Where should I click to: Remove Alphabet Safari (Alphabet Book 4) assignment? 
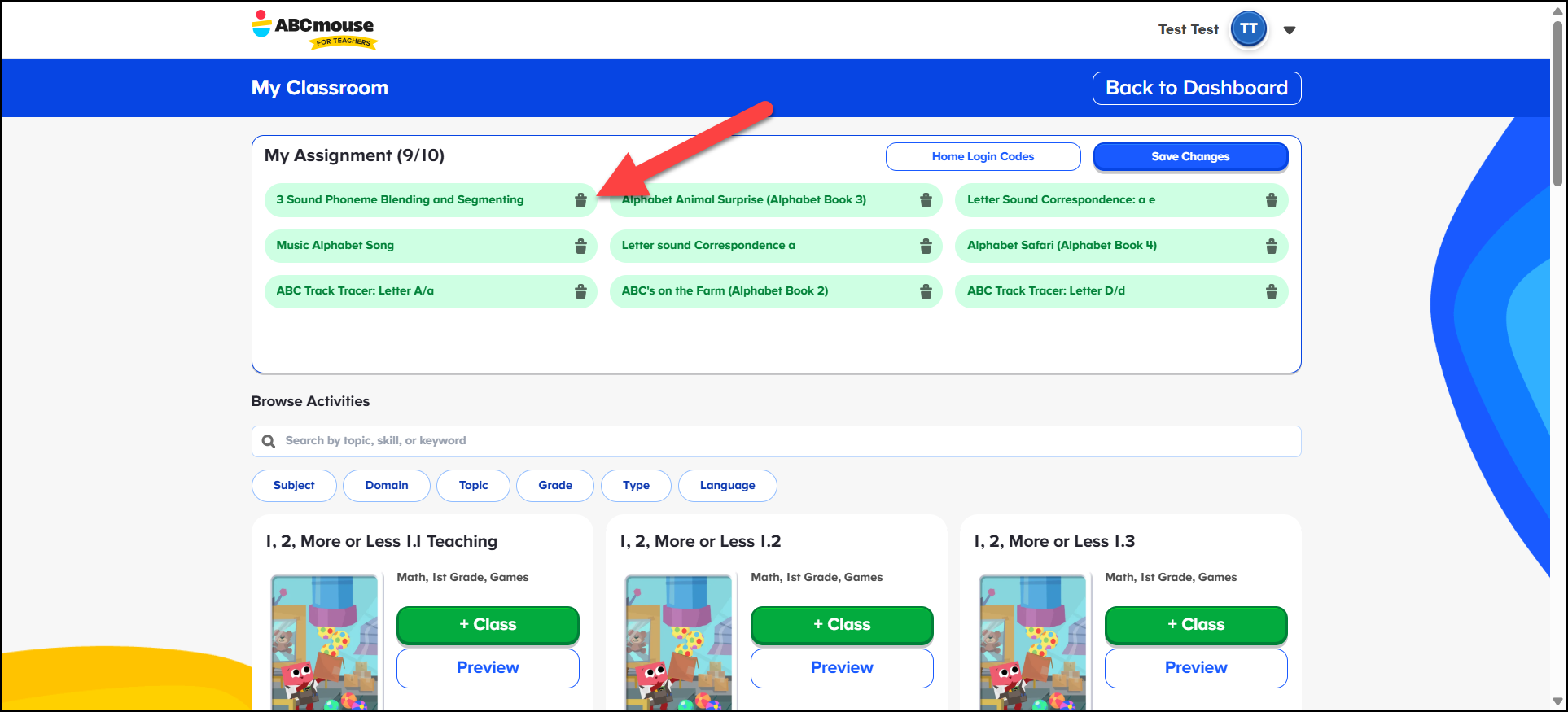1271,246
